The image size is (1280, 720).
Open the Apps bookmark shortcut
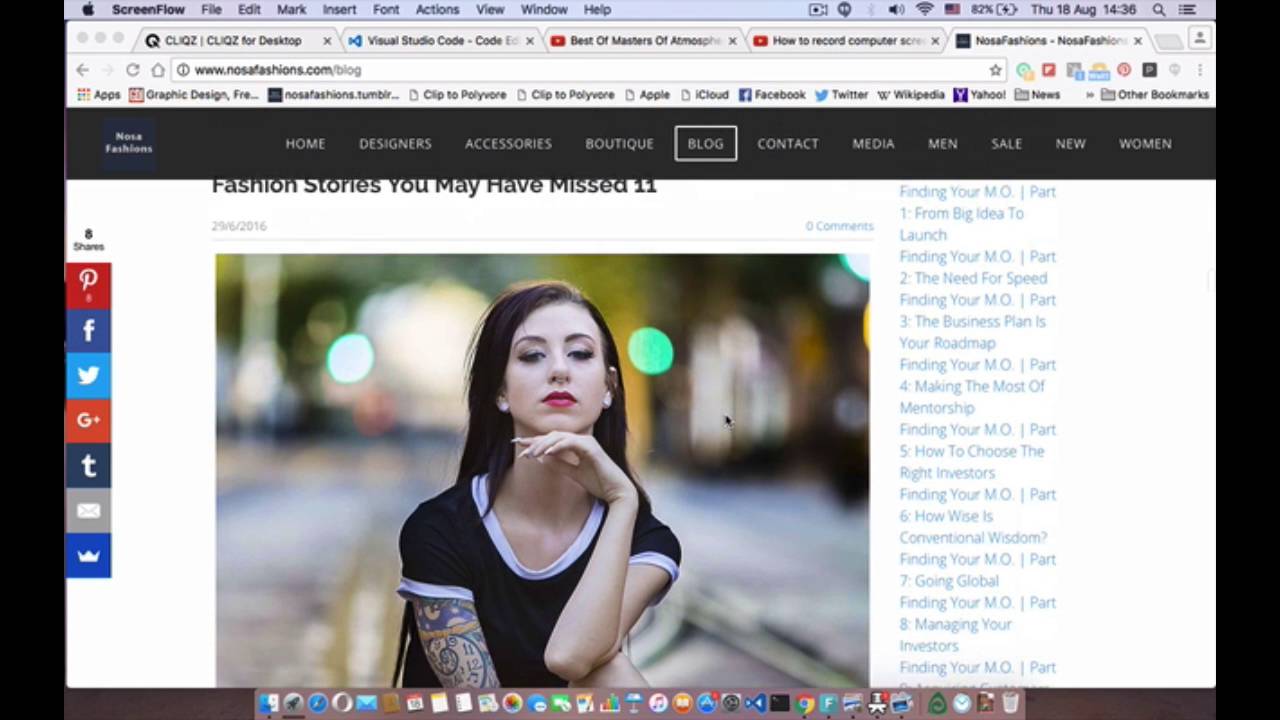coord(99,95)
